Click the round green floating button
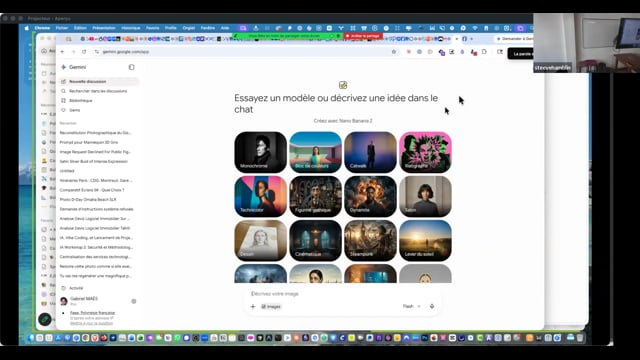Screen dimensions: 640x360 pos(45,319)
